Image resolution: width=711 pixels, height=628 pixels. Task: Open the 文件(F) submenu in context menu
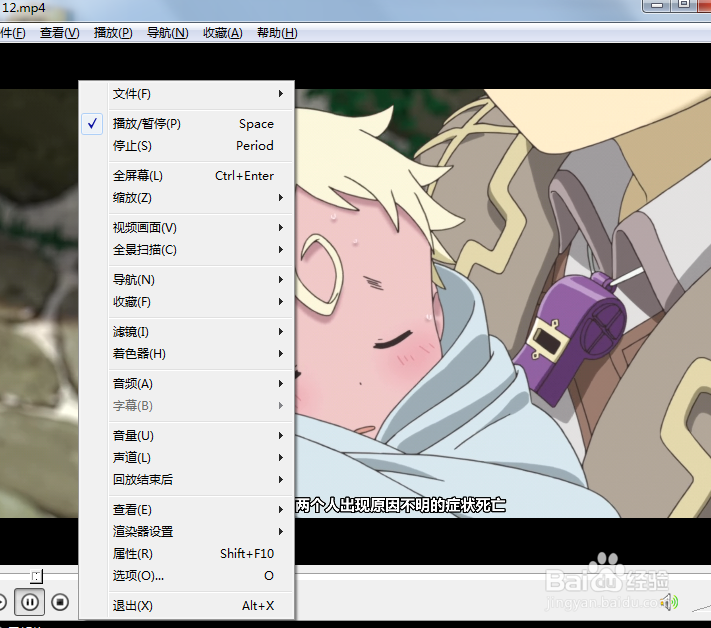pos(186,94)
